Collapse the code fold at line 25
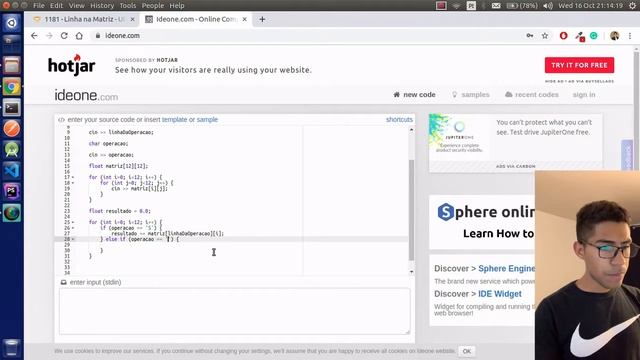This screenshot has height=360, width=640. coord(73,222)
